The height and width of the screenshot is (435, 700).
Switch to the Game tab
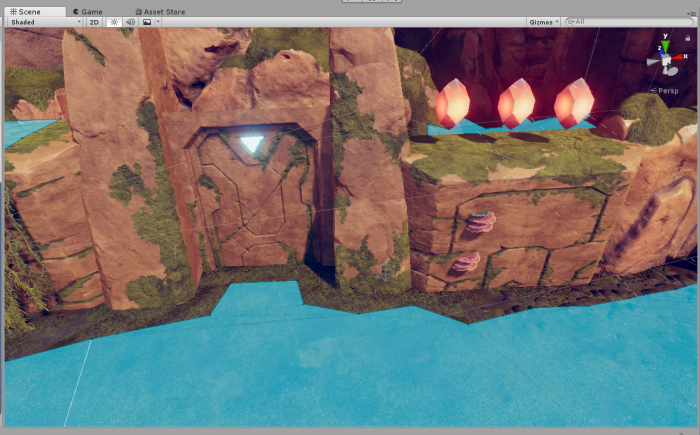(91, 11)
